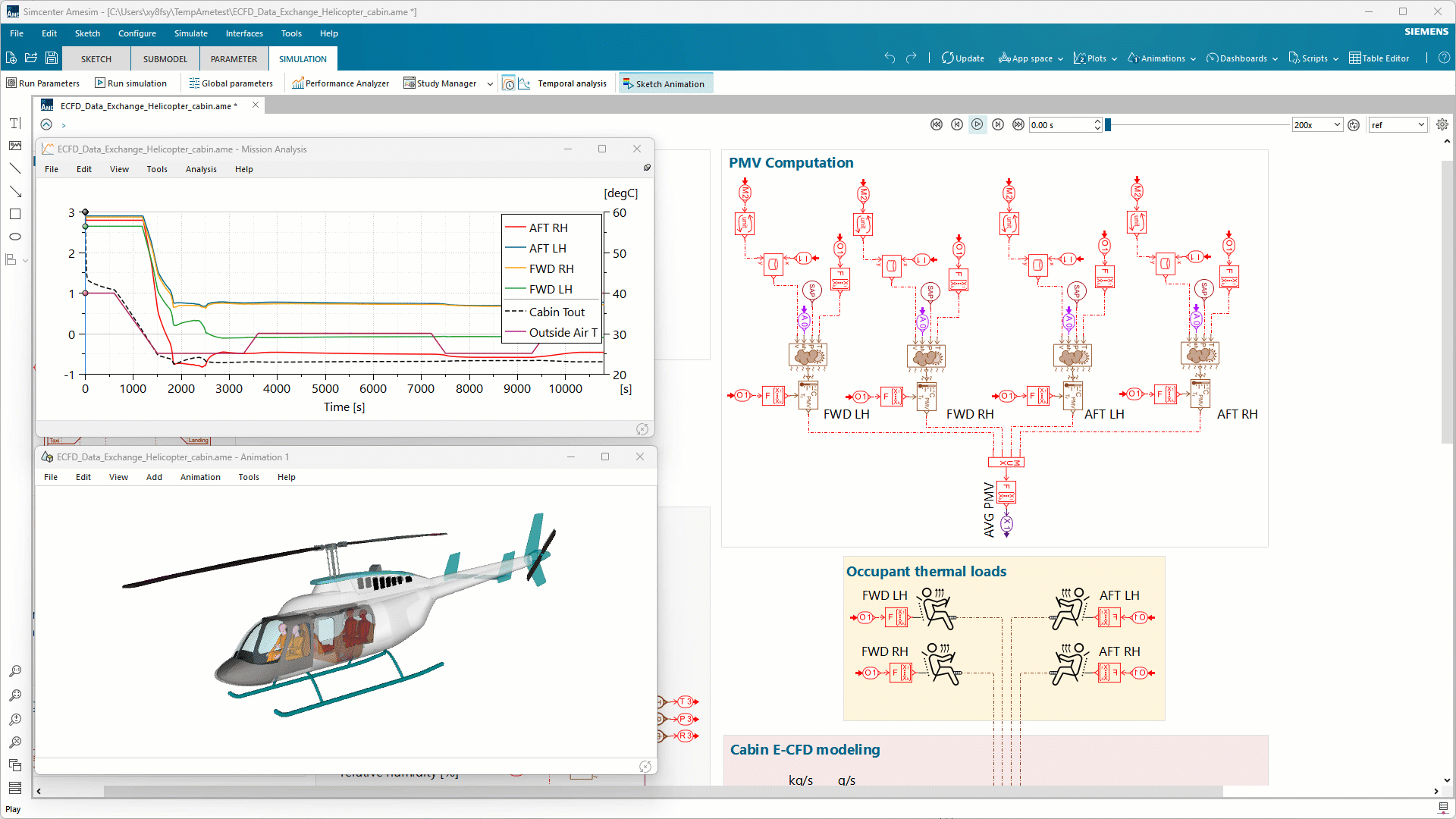Select the text annotation tool
The height and width of the screenshot is (819, 1456).
[x=14, y=123]
